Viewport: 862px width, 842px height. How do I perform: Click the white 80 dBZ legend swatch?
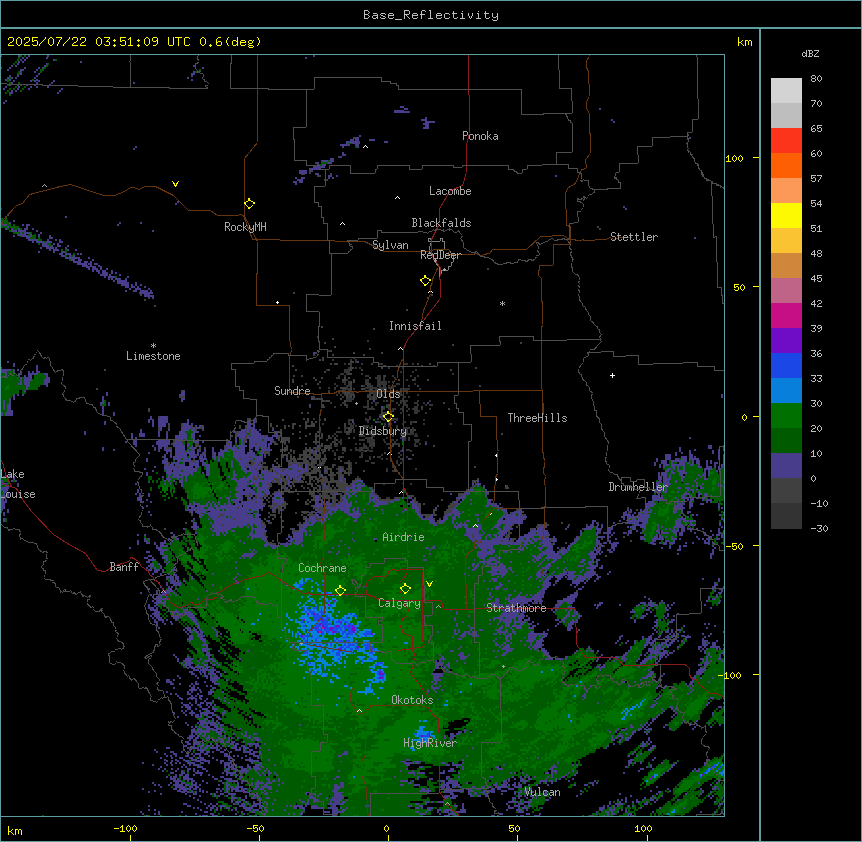pyautogui.click(x=786, y=90)
